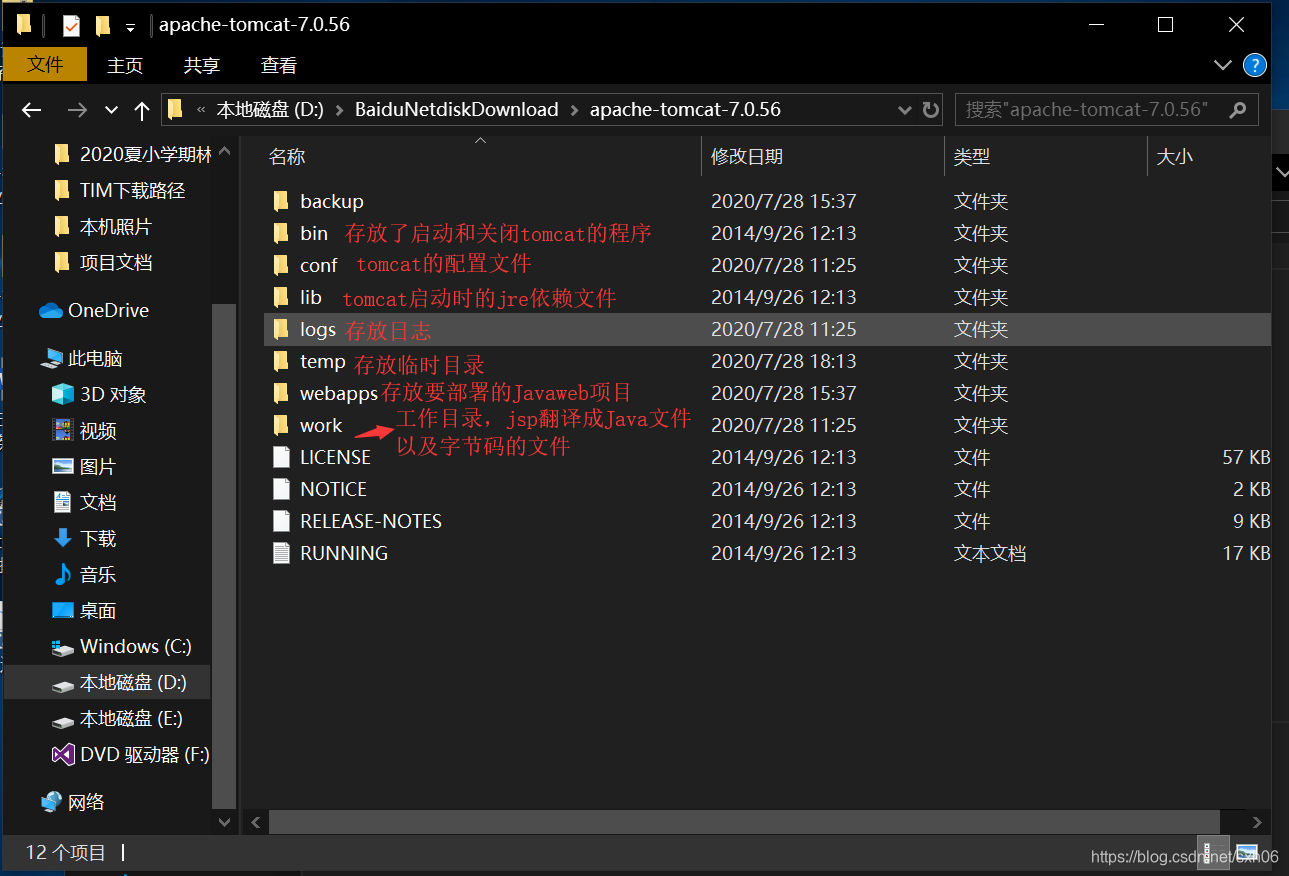Open the address bar history dropdown
Viewport: 1289px width, 876px height.
click(905, 110)
